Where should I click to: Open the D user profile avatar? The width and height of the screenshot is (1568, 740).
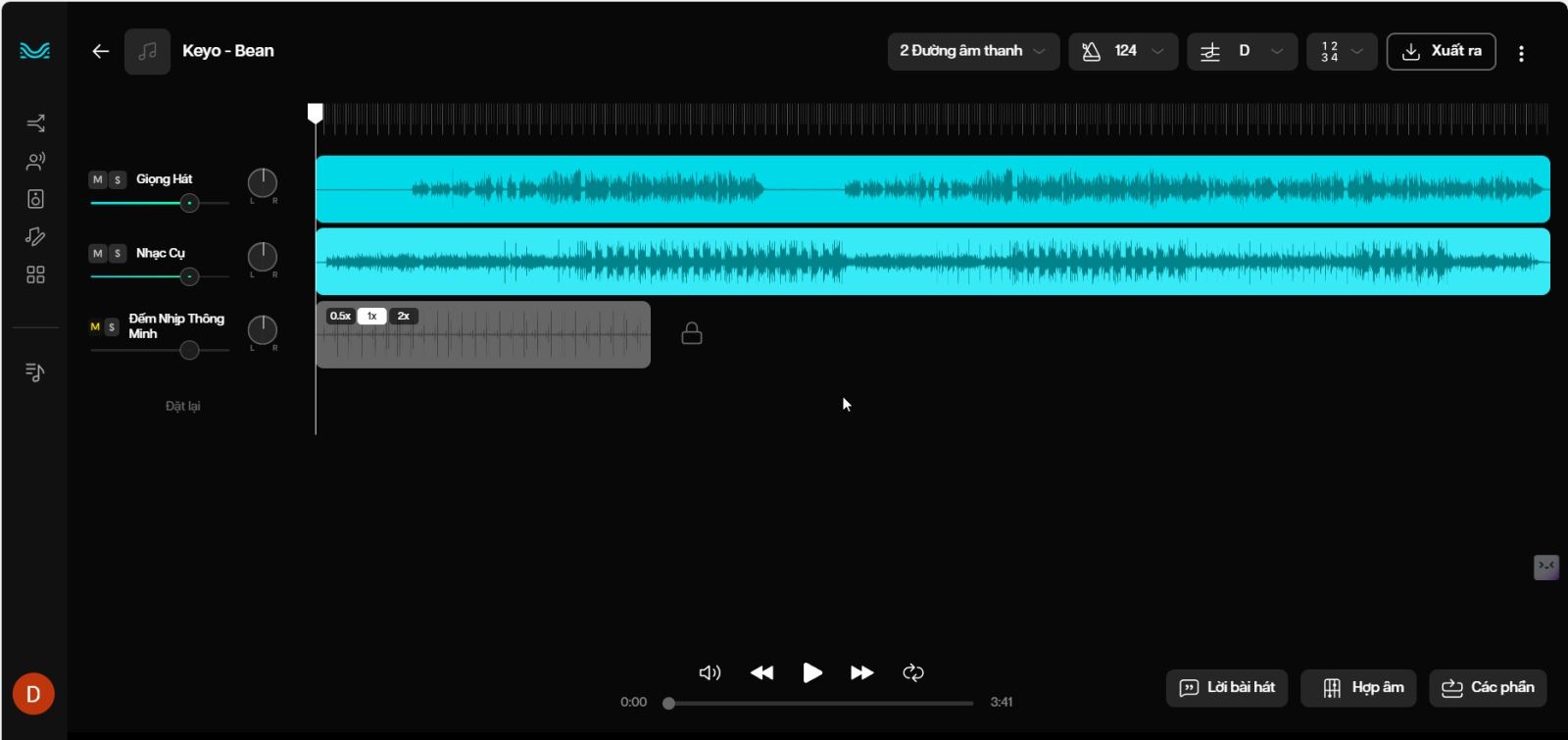(x=33, y=694)
